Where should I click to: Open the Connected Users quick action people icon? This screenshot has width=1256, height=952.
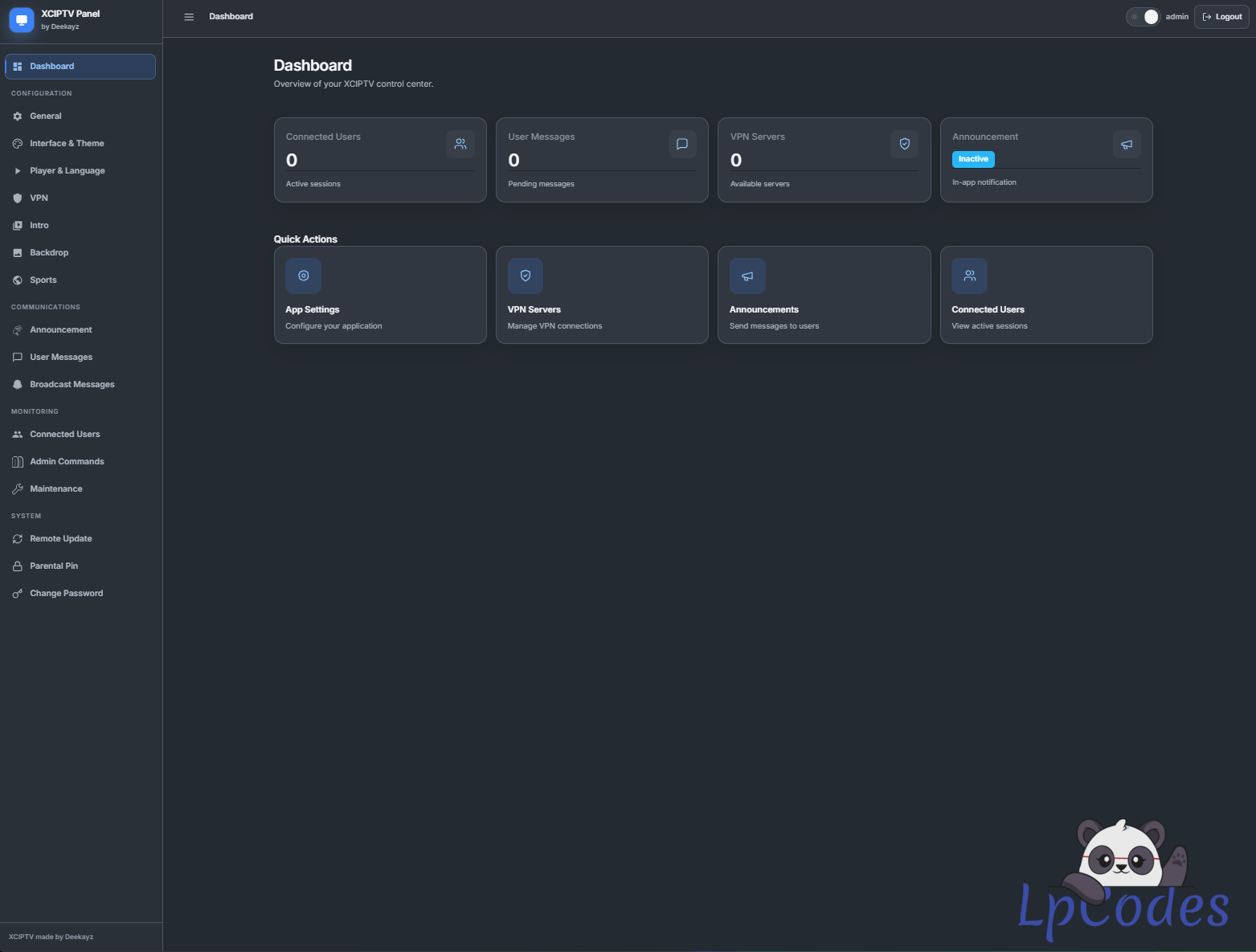(970, 276)
